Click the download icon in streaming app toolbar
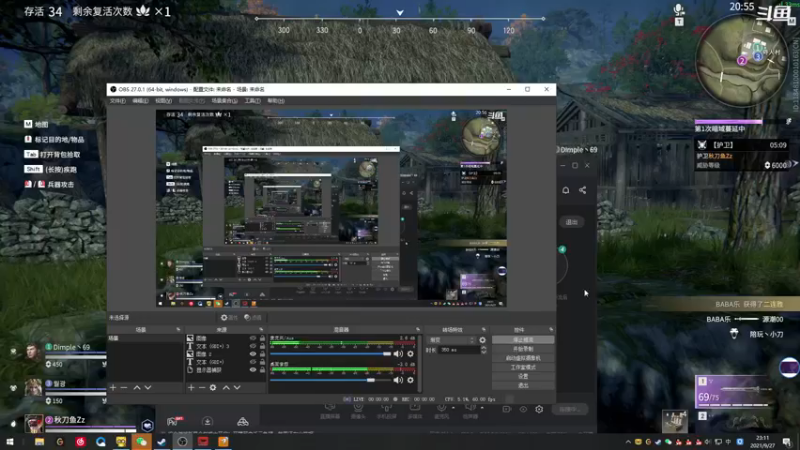Image resolution: width=800 pixels, height=450 pixels. (x=207, y=421)
